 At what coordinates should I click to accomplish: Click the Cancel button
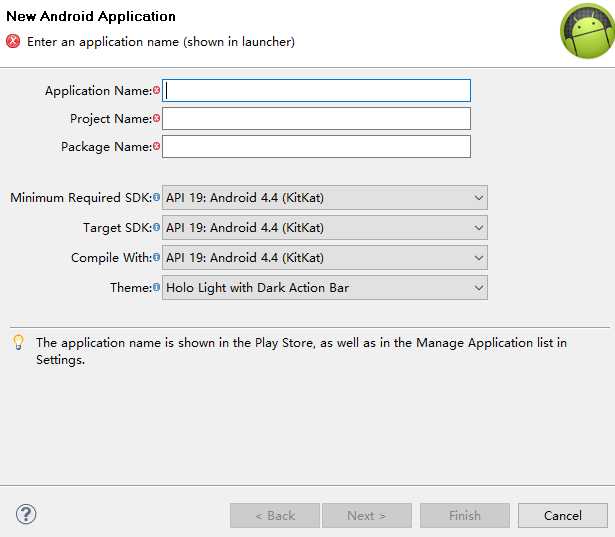[563, 515]
